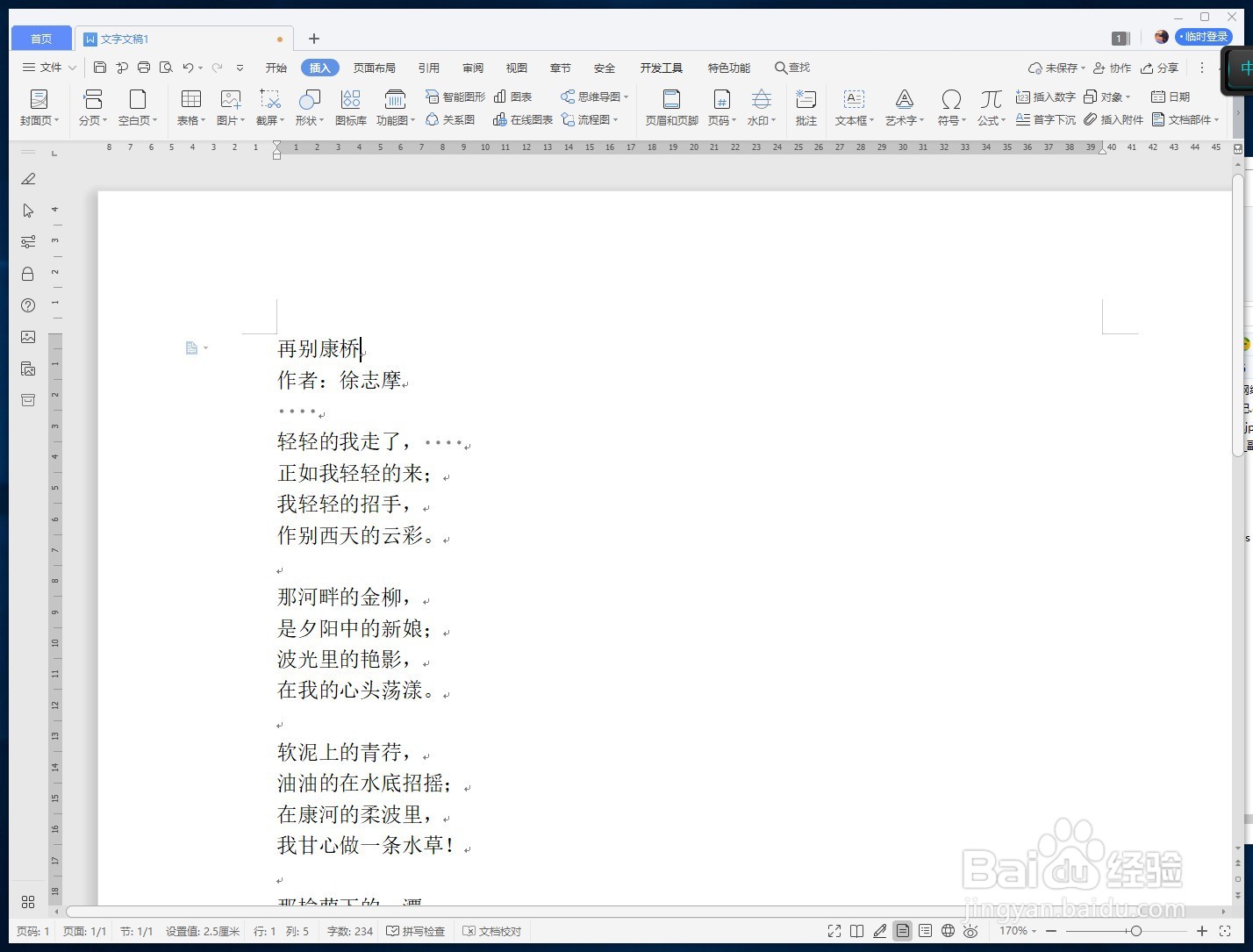
Task: Apply 首字下沉 drop cap
Action: [1045, 119]
